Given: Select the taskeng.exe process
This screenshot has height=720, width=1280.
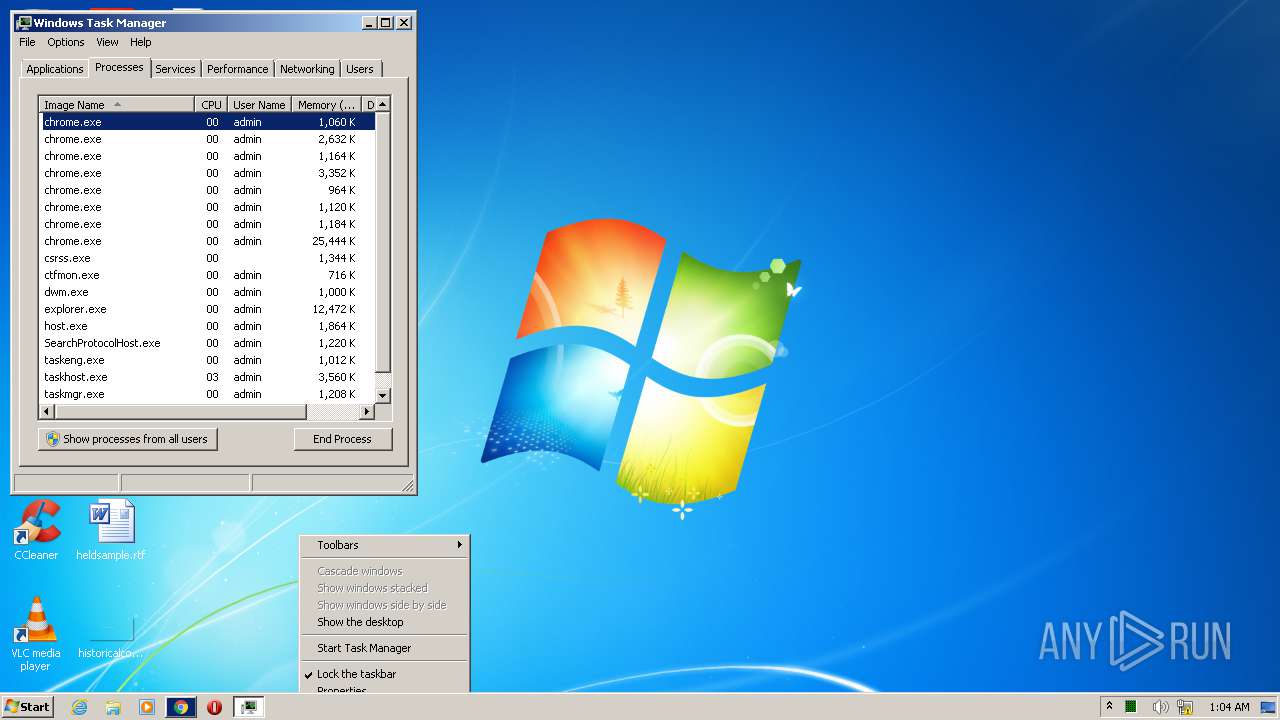Looking at the screenshot, I should 207,360.
